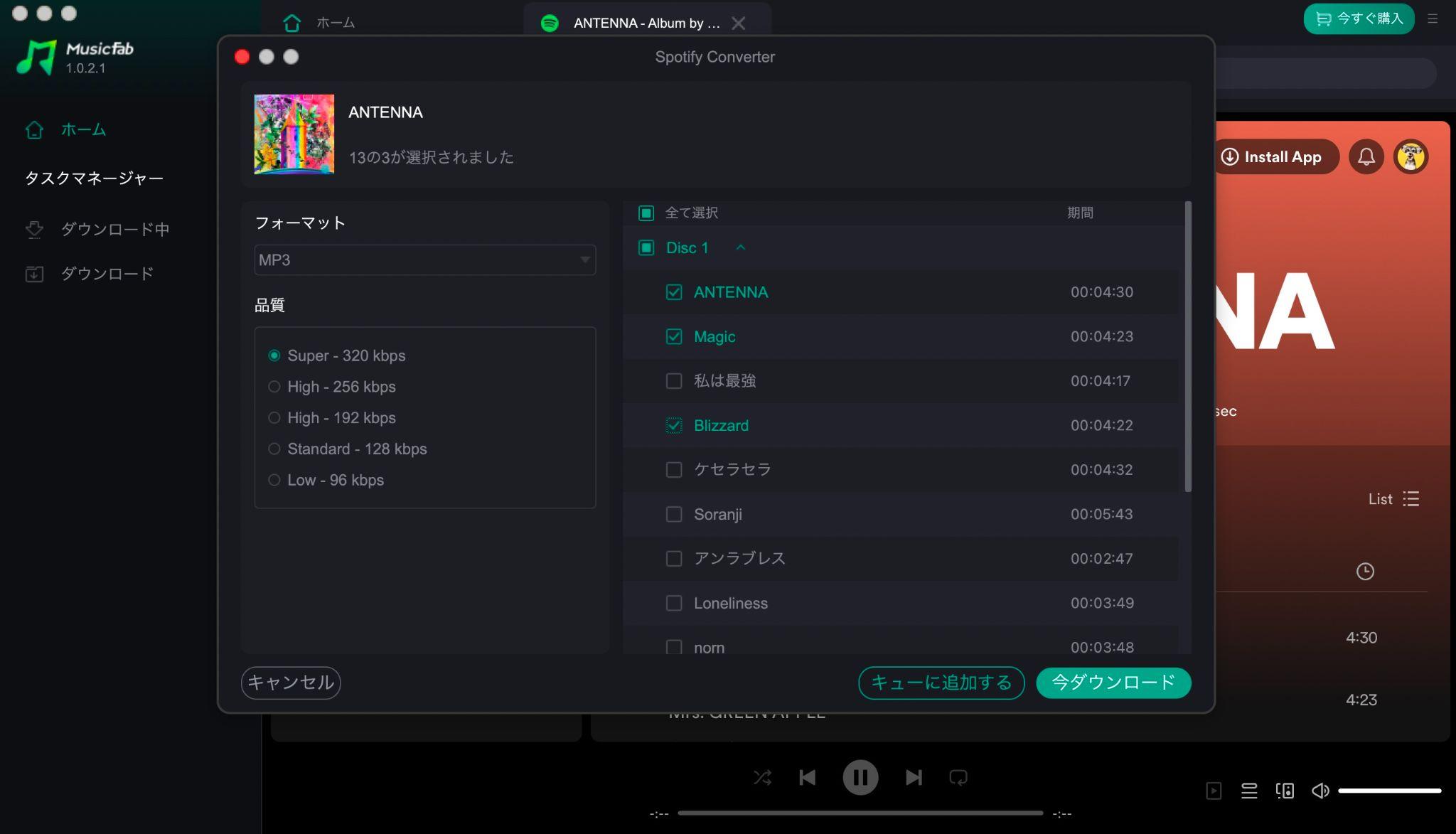The width and height of the screenshot is (1456, 834).
Task: Open the notifications bell icon
Action: (1366, 156)
